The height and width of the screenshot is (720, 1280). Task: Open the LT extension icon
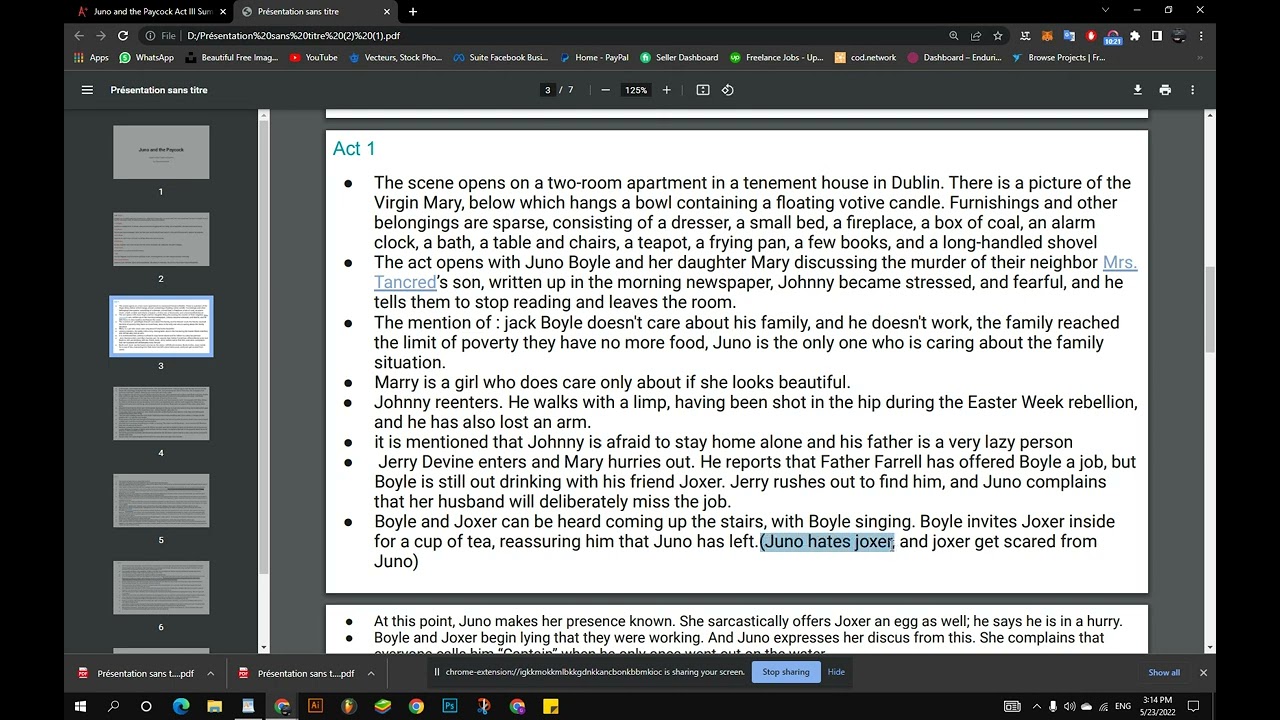1025,35
